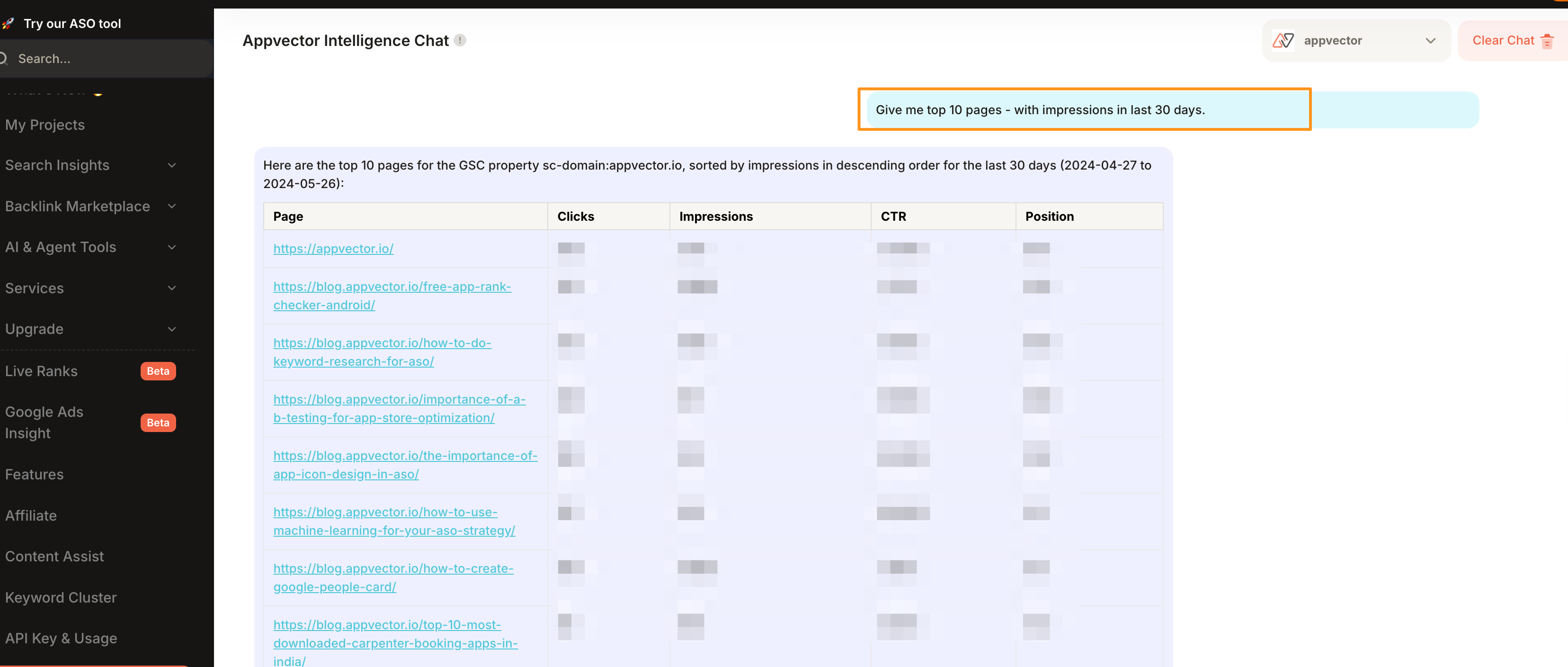Screen dimensions: 1568x667
Task: Expand the Upgrade chevron
Action: click(172, 329)
